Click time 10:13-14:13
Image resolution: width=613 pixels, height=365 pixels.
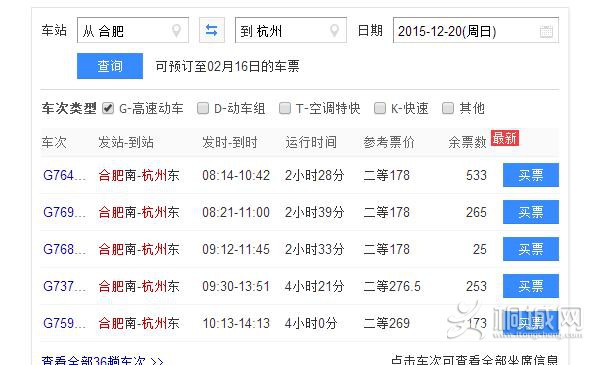point(236,323)
